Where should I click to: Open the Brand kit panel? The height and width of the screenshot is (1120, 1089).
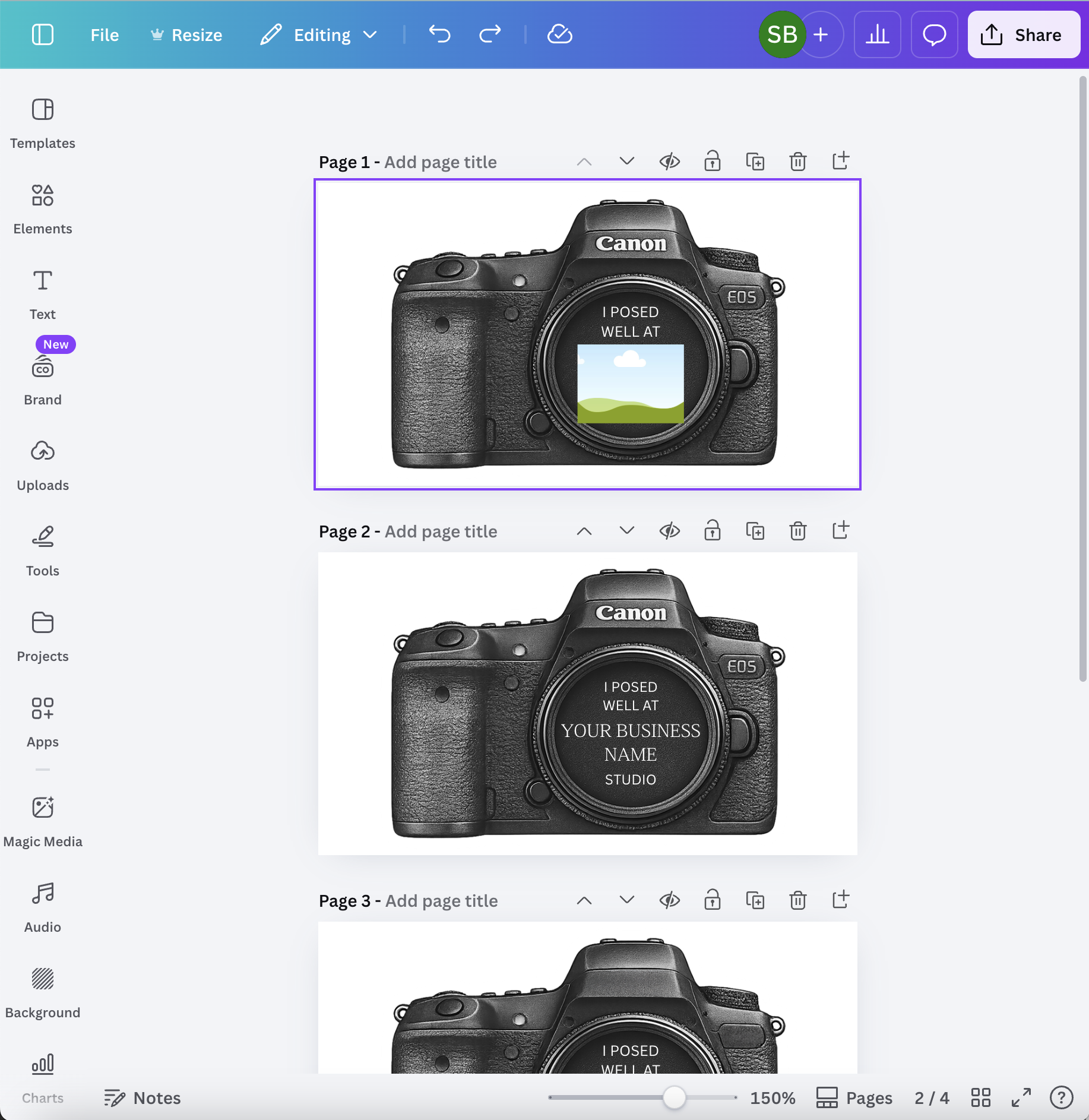(42, 377)
